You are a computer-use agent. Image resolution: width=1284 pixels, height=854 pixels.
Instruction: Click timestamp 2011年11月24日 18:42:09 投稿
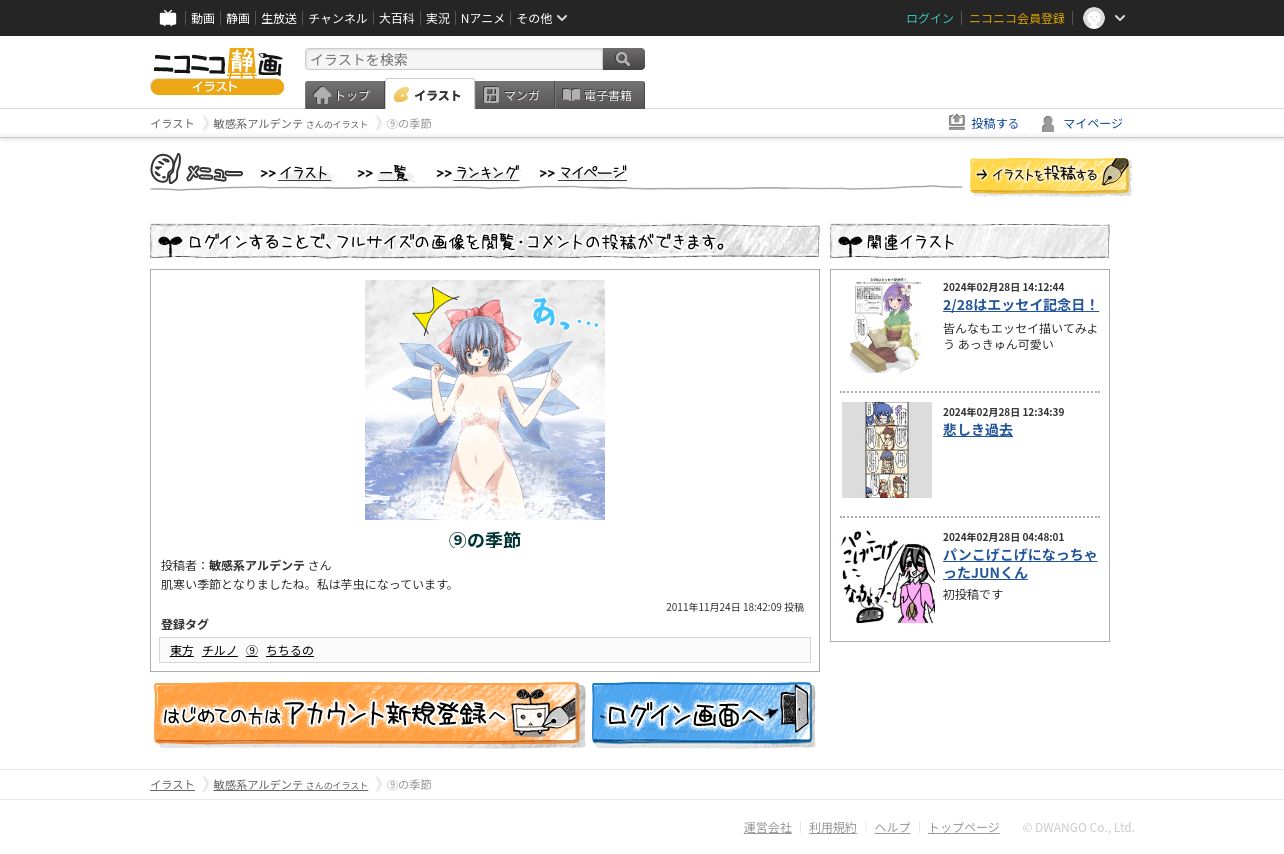point(735,607)
